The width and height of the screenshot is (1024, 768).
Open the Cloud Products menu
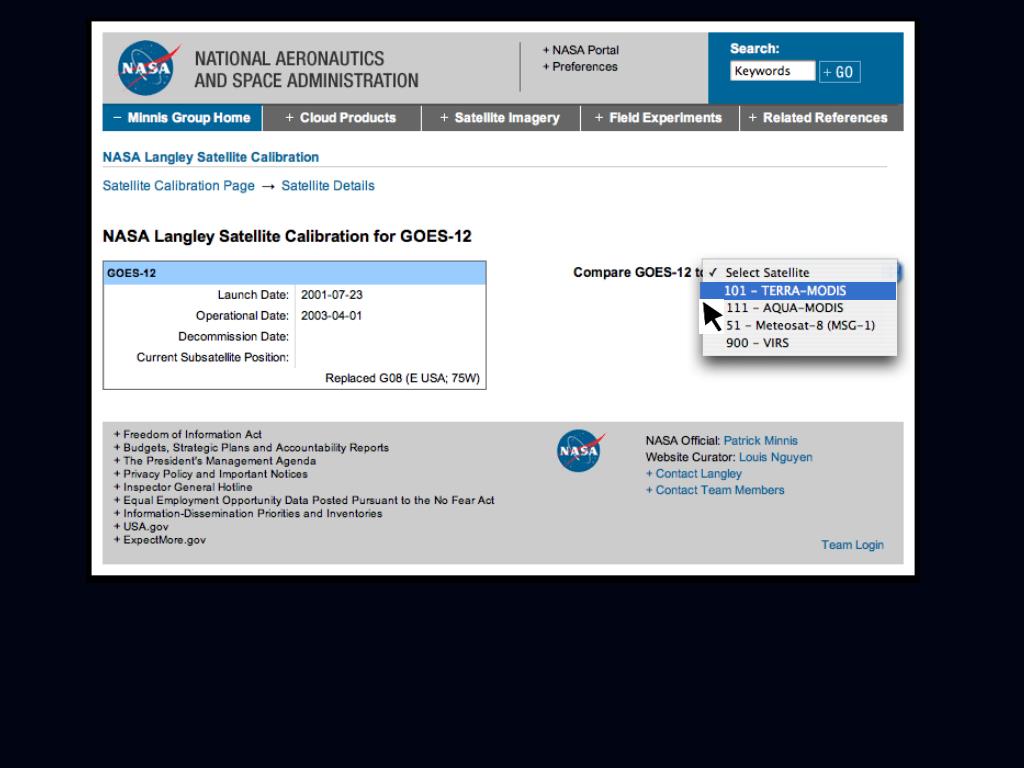(x=342, y=118)
